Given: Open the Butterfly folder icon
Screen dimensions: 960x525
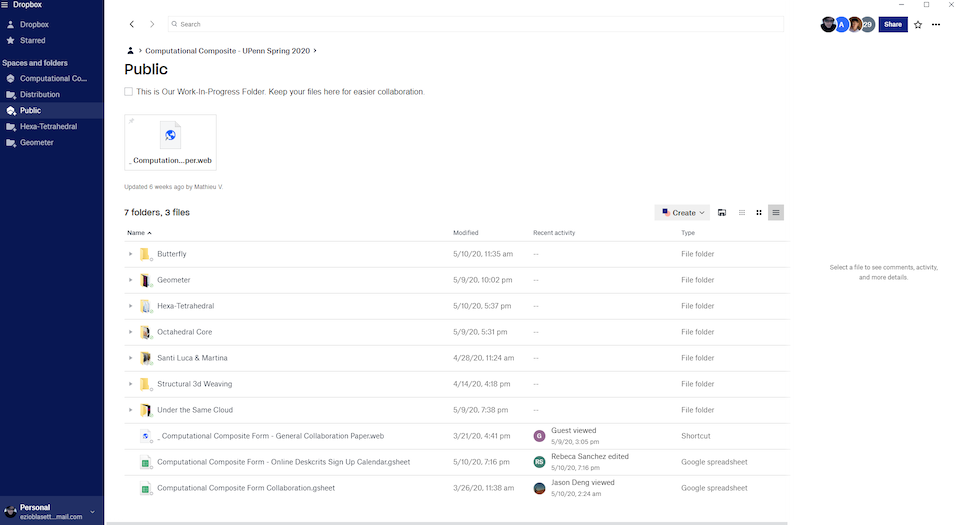Looking at the screenshot, I should pos(145,254).
